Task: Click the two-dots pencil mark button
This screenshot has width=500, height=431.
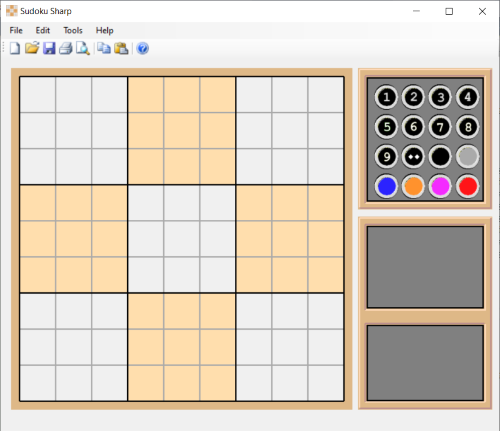Action: [x=413, y=156]
